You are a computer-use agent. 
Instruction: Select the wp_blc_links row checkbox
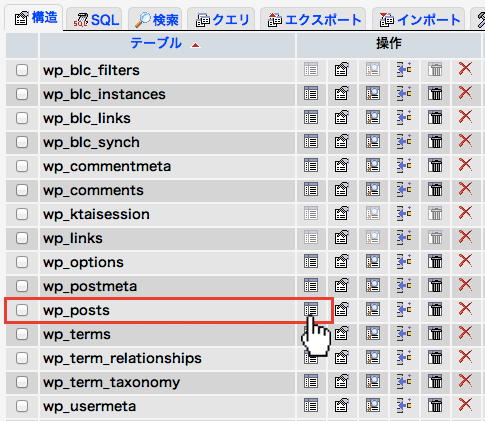coord(22,118)
